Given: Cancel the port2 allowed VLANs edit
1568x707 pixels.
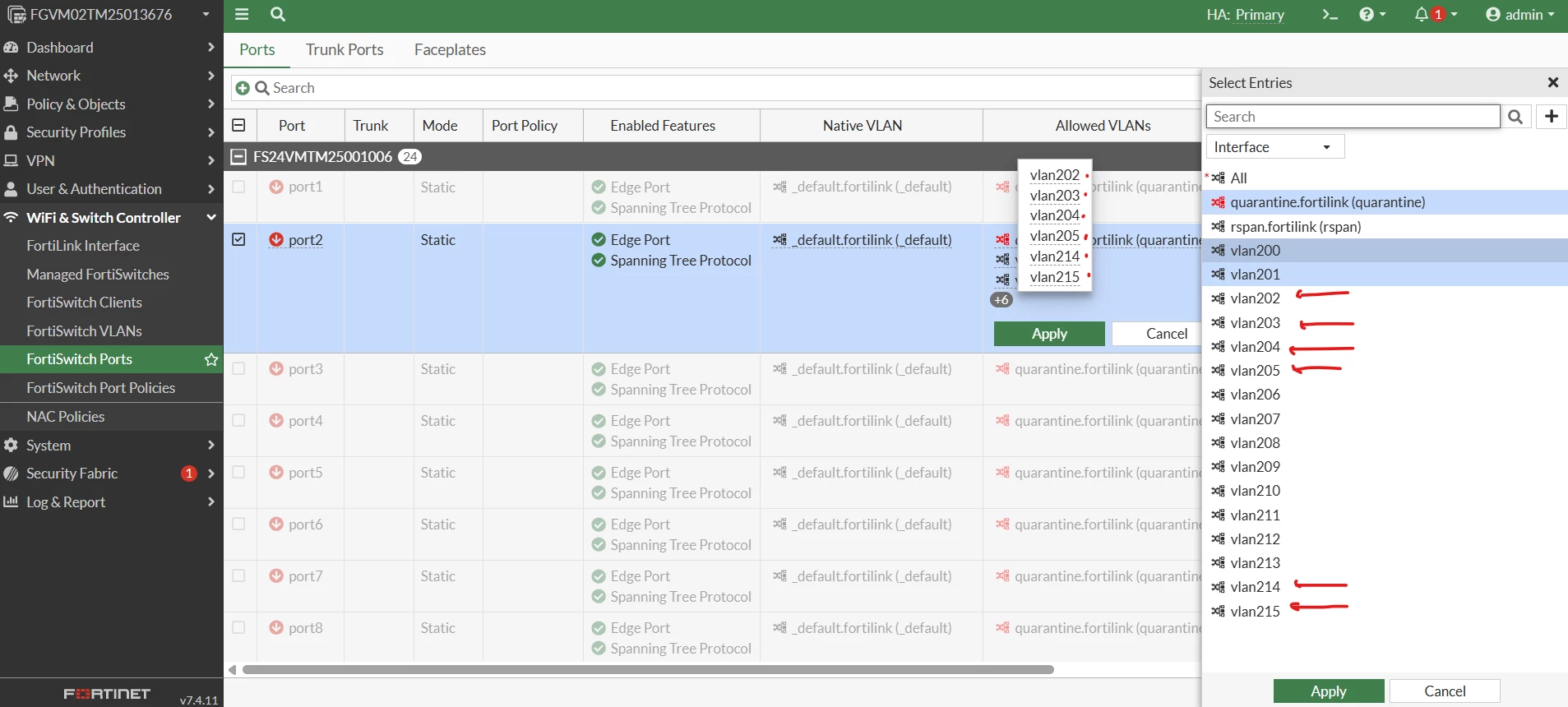Looking at the screenshot, I should tap(1157, 334).
